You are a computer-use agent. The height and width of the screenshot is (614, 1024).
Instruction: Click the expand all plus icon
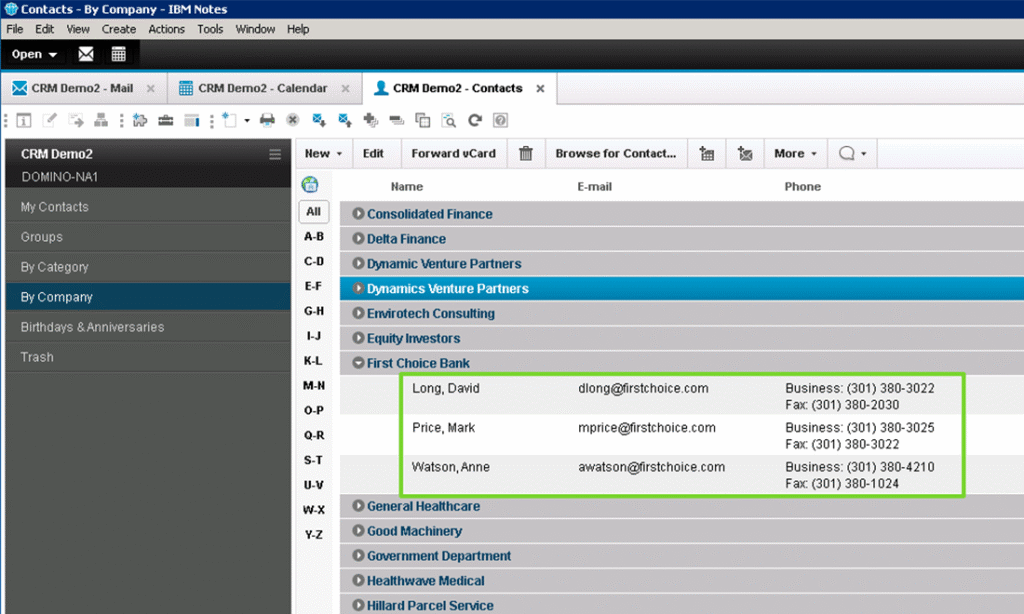[370, 120]
